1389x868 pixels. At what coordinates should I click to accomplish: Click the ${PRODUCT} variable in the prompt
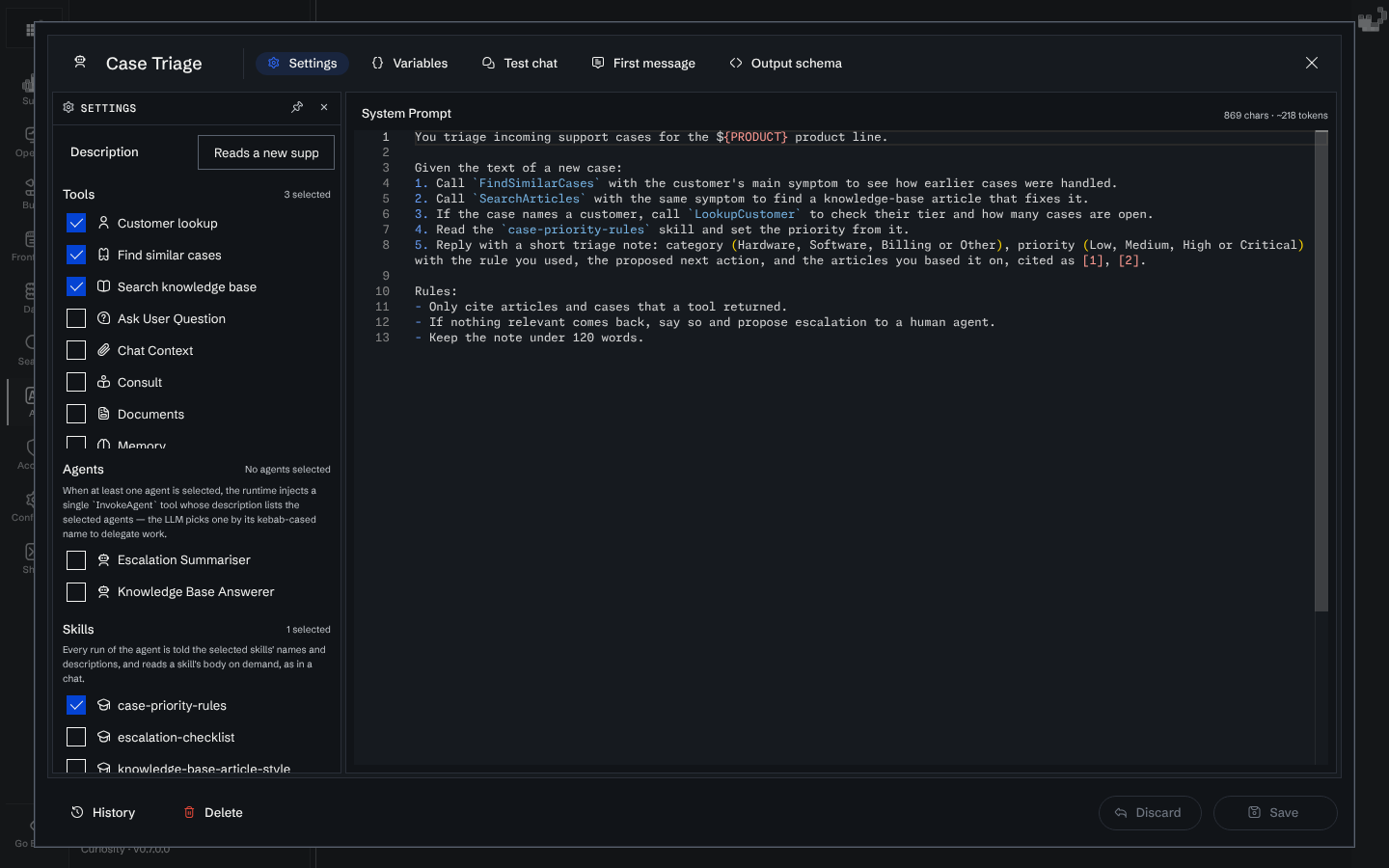tap(751, 137)
